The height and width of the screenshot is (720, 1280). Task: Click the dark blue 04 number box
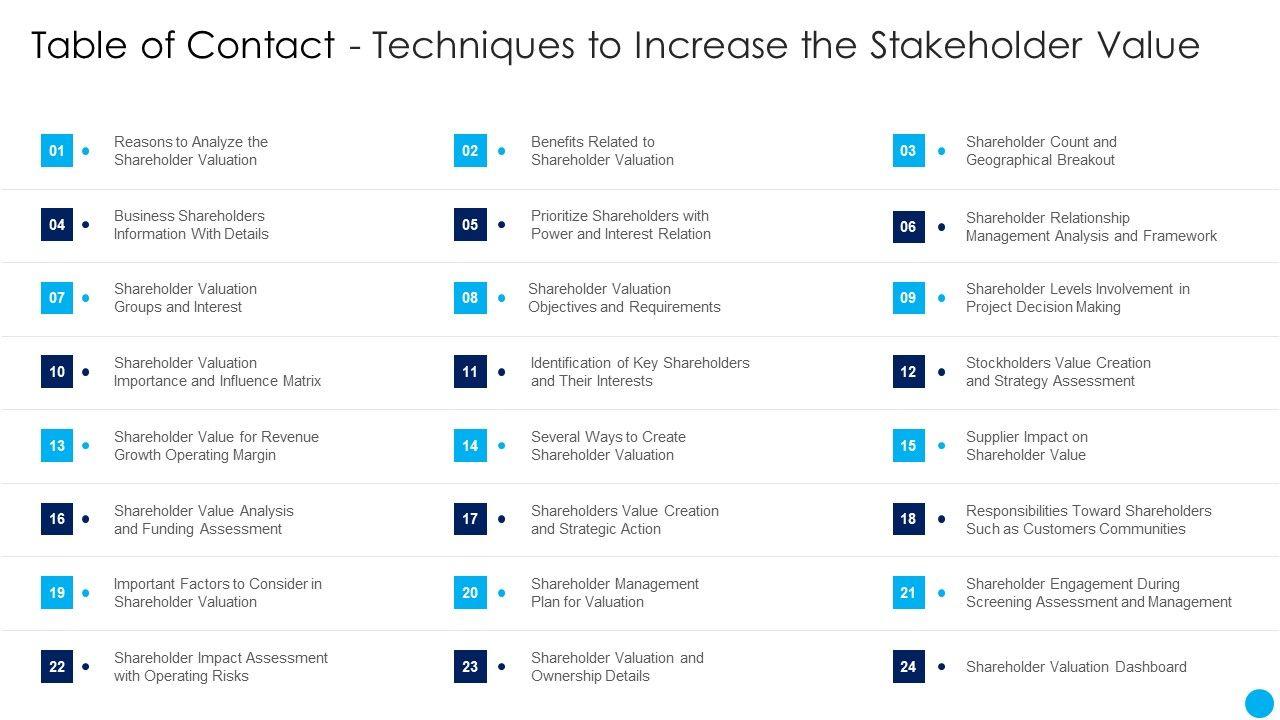[x=57, y=225]
